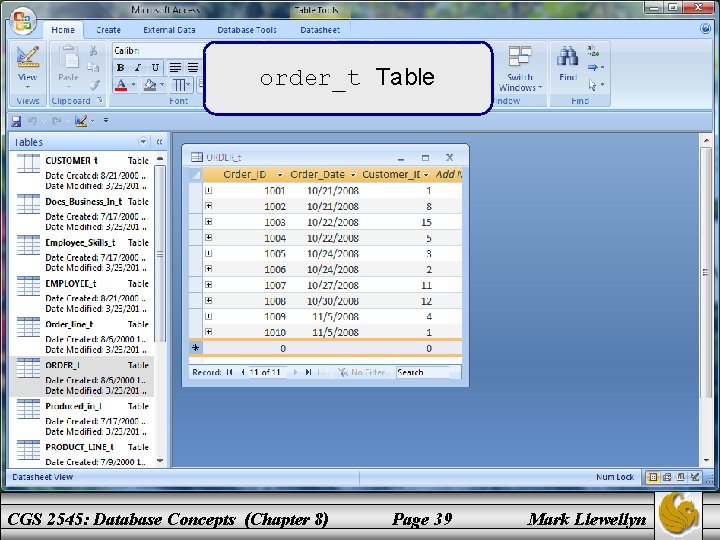Click the Go To arrow icon

[x=593, y=67]
